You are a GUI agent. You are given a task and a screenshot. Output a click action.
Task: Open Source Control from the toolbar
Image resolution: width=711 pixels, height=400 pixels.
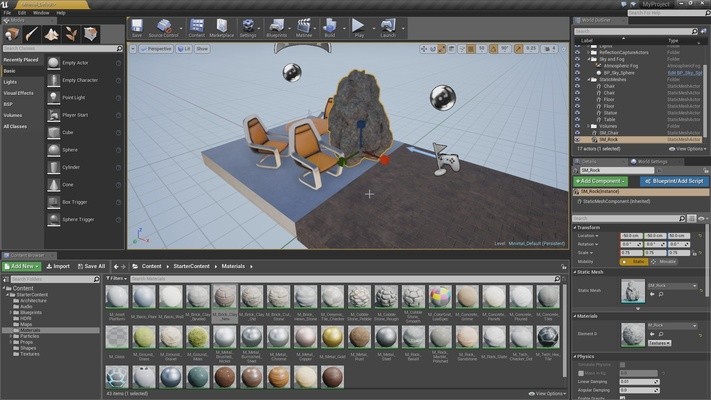pos(164,26)
